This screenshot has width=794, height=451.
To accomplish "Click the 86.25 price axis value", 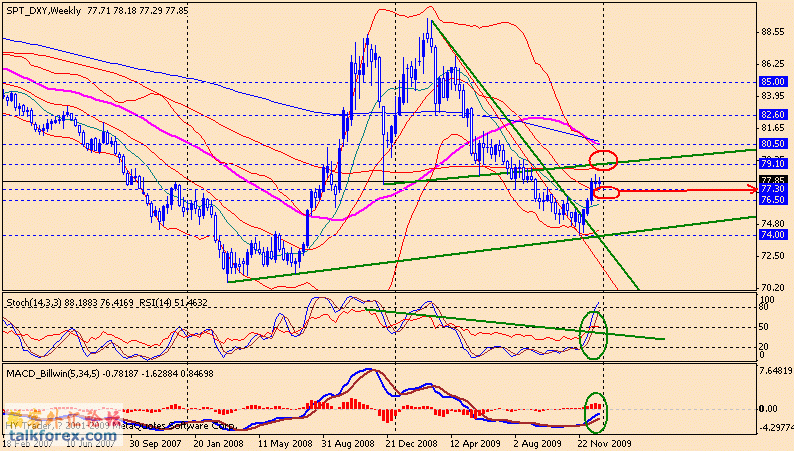I will click(x=773, y=64).
